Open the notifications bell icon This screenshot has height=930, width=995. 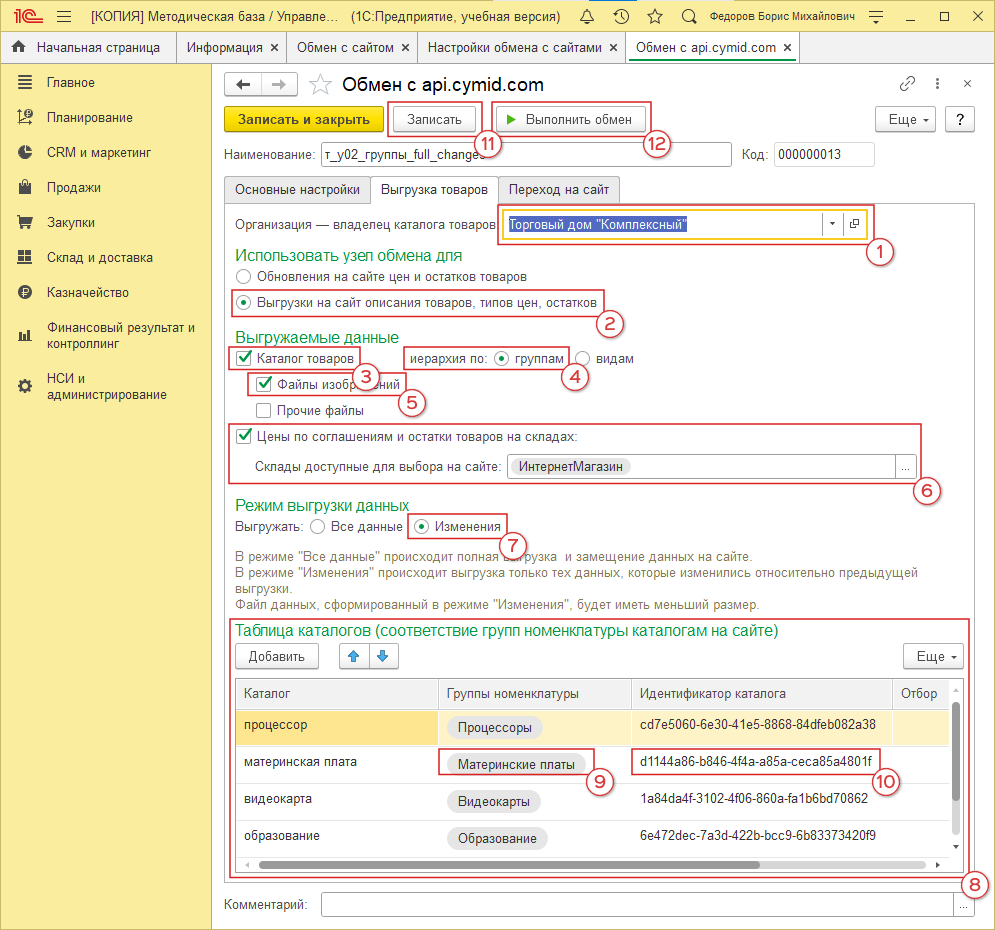click(587, 17)
